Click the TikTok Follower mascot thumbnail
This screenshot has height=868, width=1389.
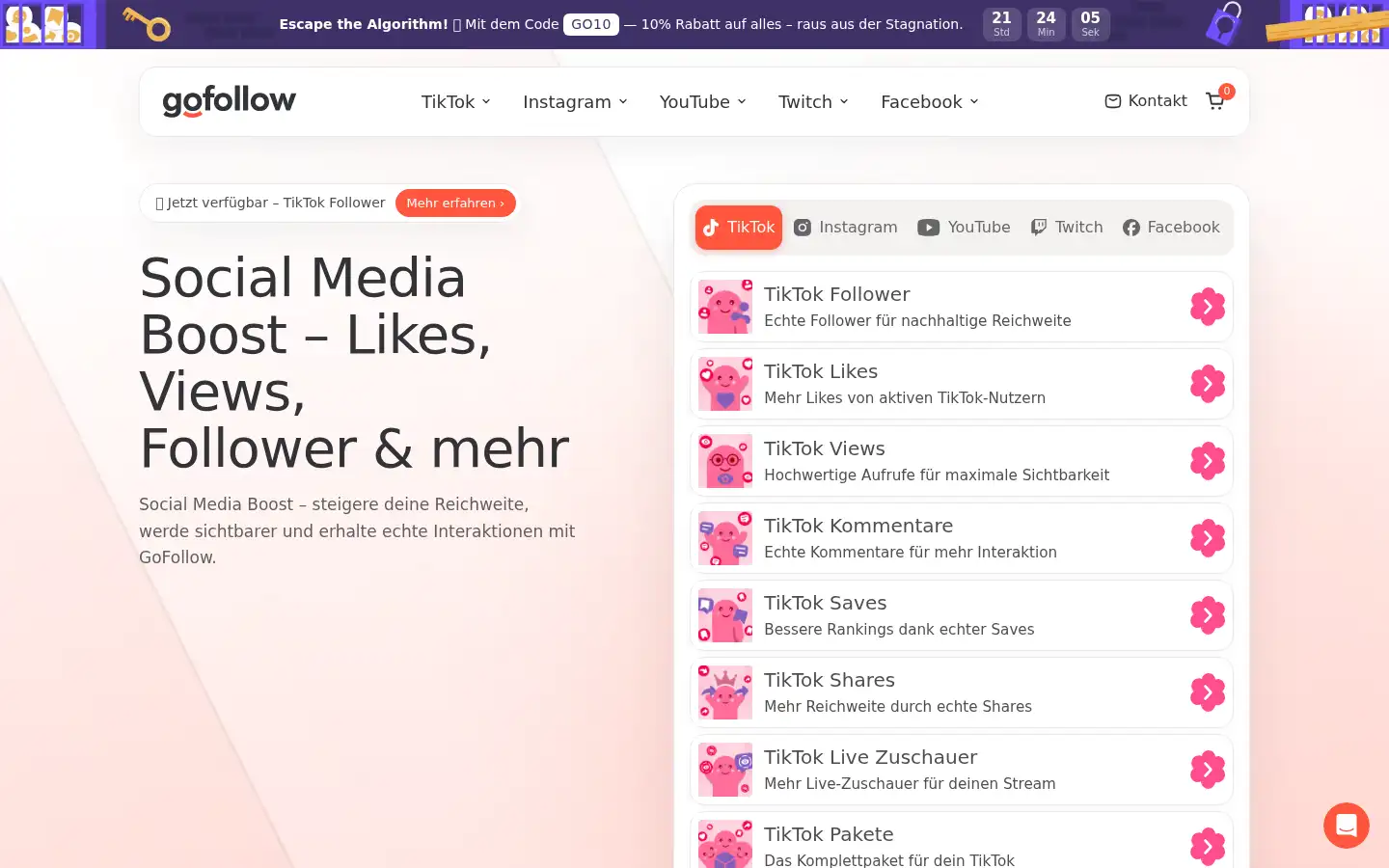click(x=725, y=307)
